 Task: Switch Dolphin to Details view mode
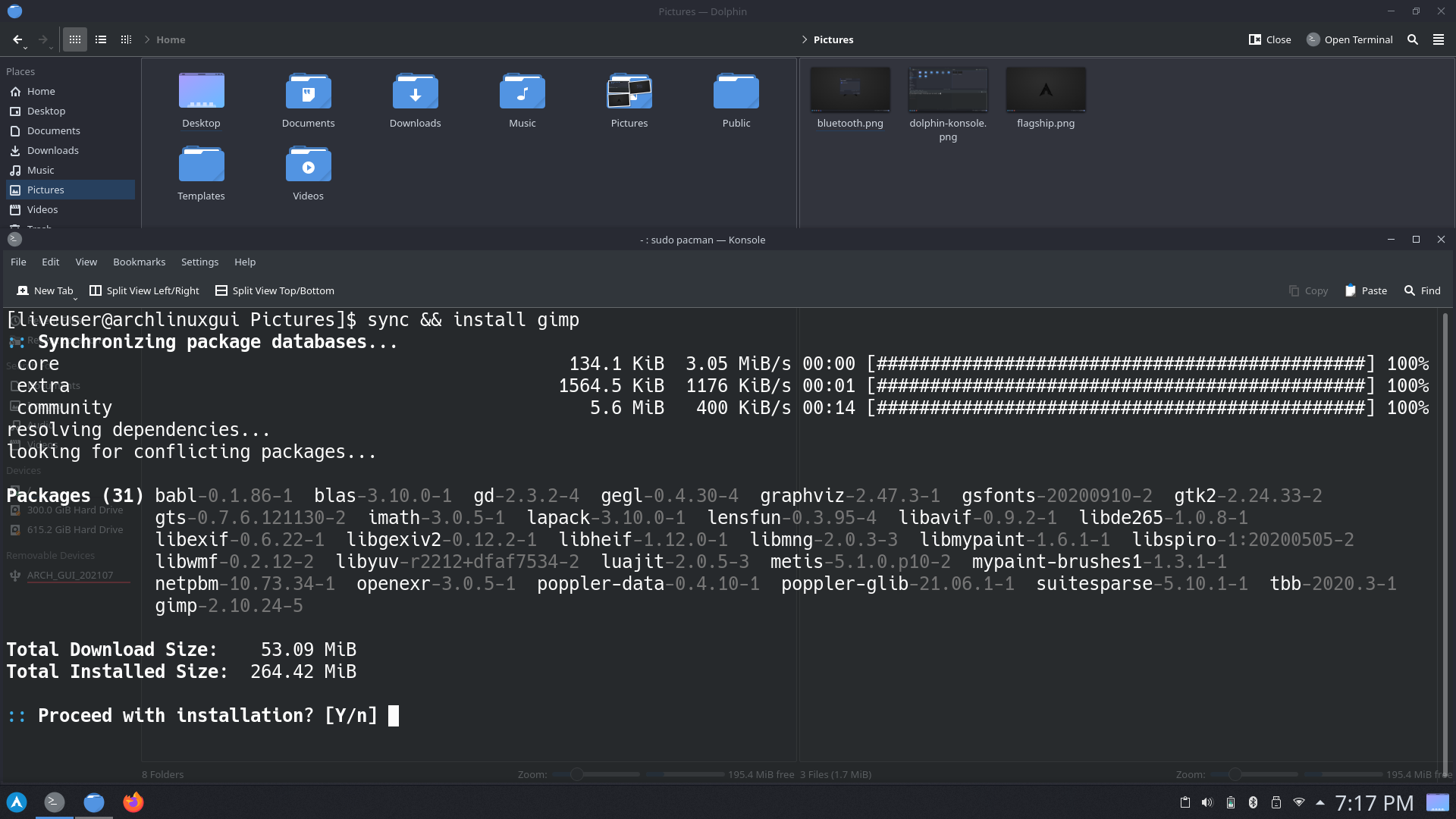[126, 39]
